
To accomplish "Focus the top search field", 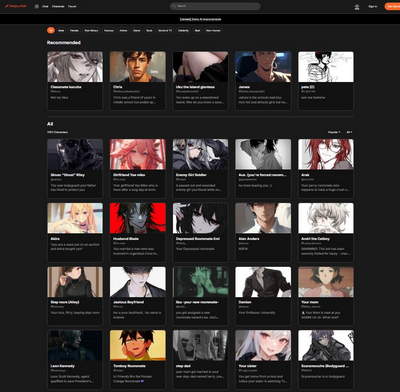I will click(x=215, y=6).
